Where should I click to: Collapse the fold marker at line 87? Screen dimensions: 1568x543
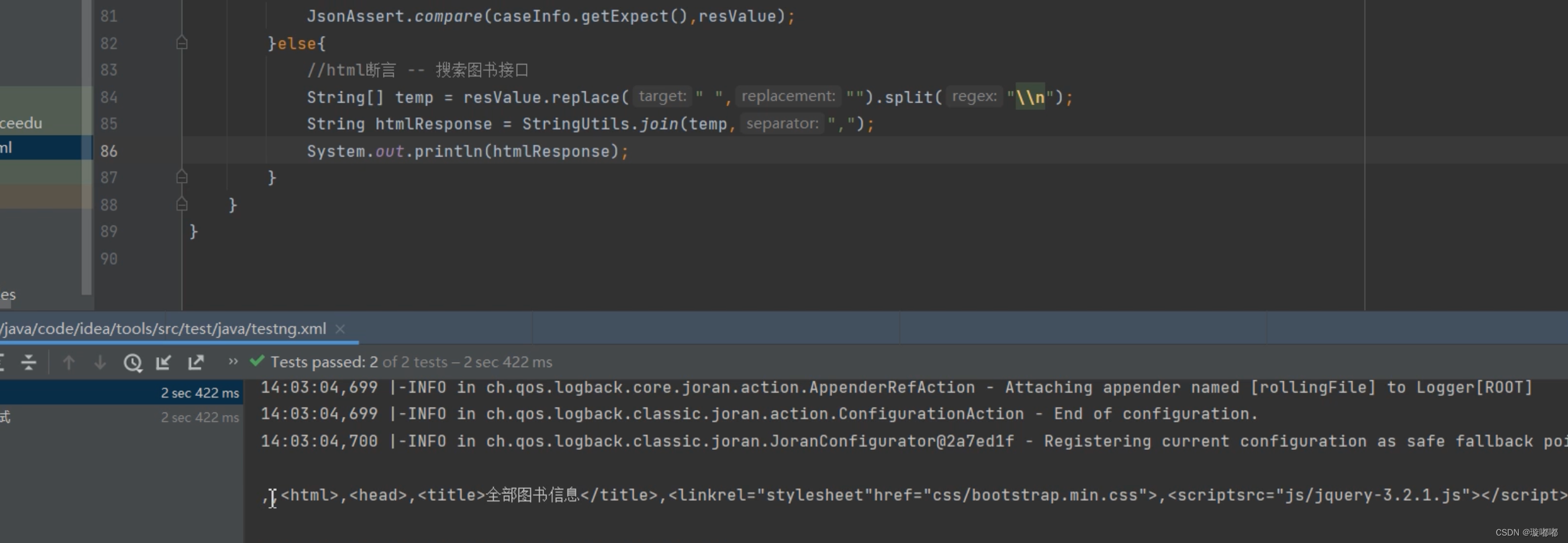182,177
